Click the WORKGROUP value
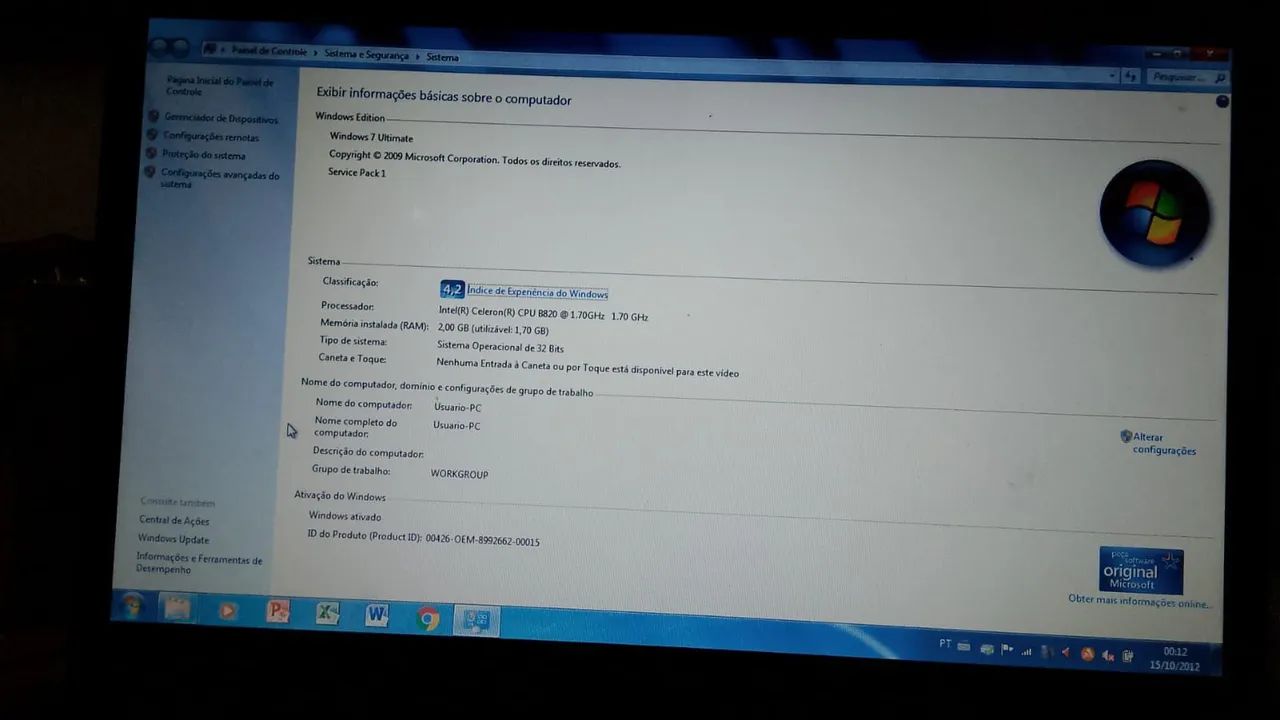Screen dimensions: 1280x720 click(x=459, y=473)
